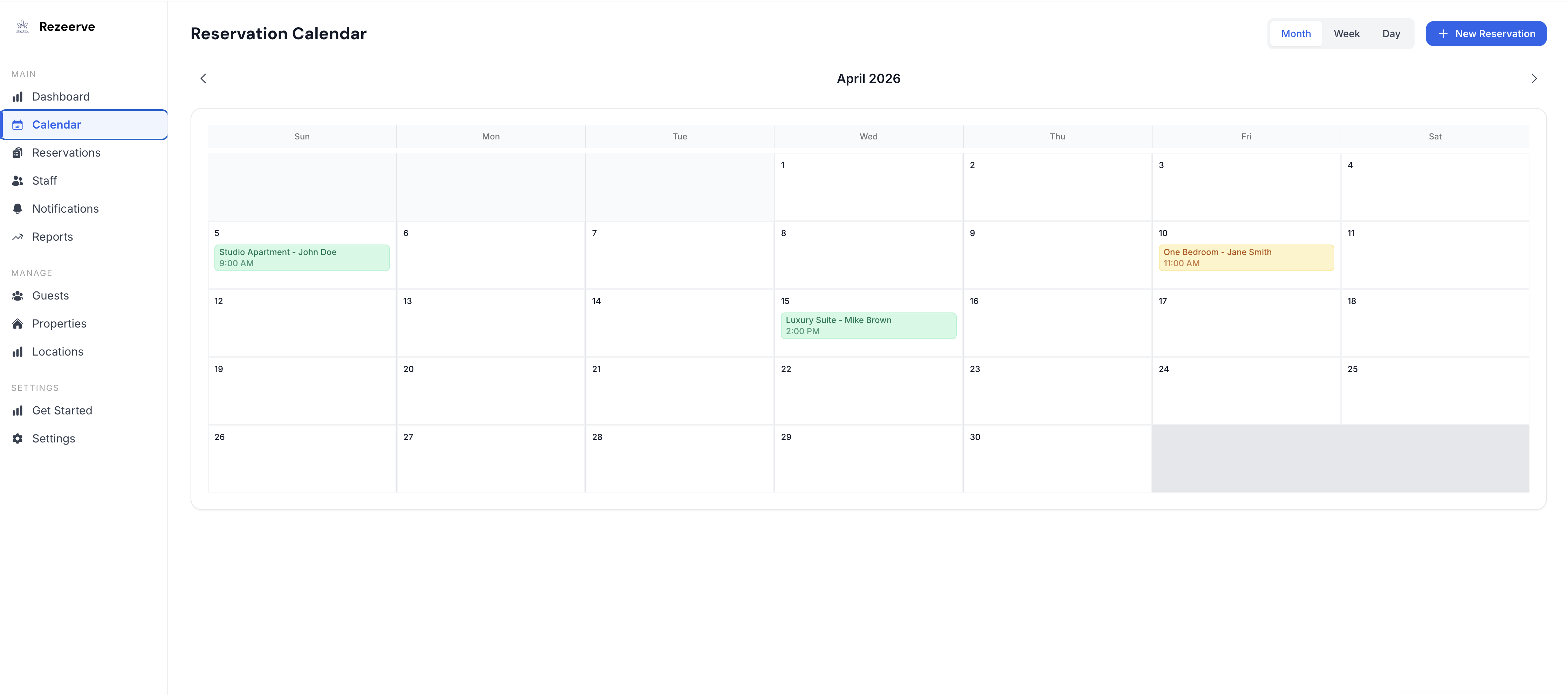
Task: Switch the view to Day
Action: click(1391, 34)
